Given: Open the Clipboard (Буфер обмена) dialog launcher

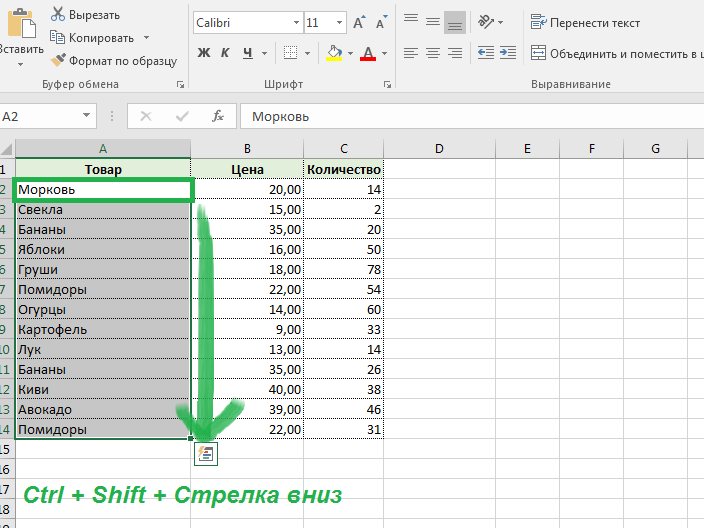Looking at the screenshot, I should point(180,84).
